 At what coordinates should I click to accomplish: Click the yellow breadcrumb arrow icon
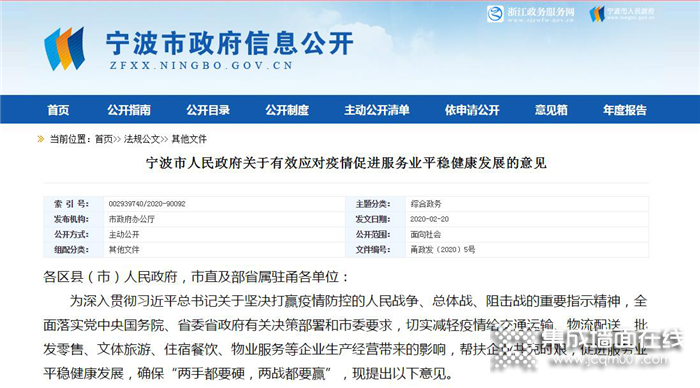click(41, 139)
